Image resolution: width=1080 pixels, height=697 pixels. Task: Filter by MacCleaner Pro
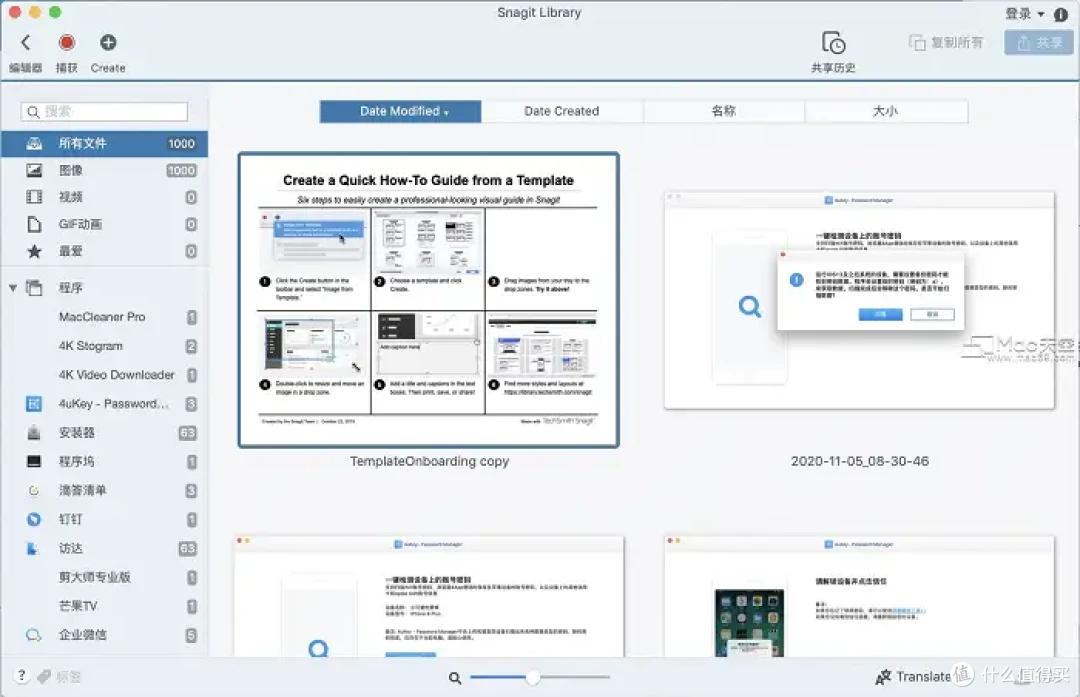coord(105,317)
